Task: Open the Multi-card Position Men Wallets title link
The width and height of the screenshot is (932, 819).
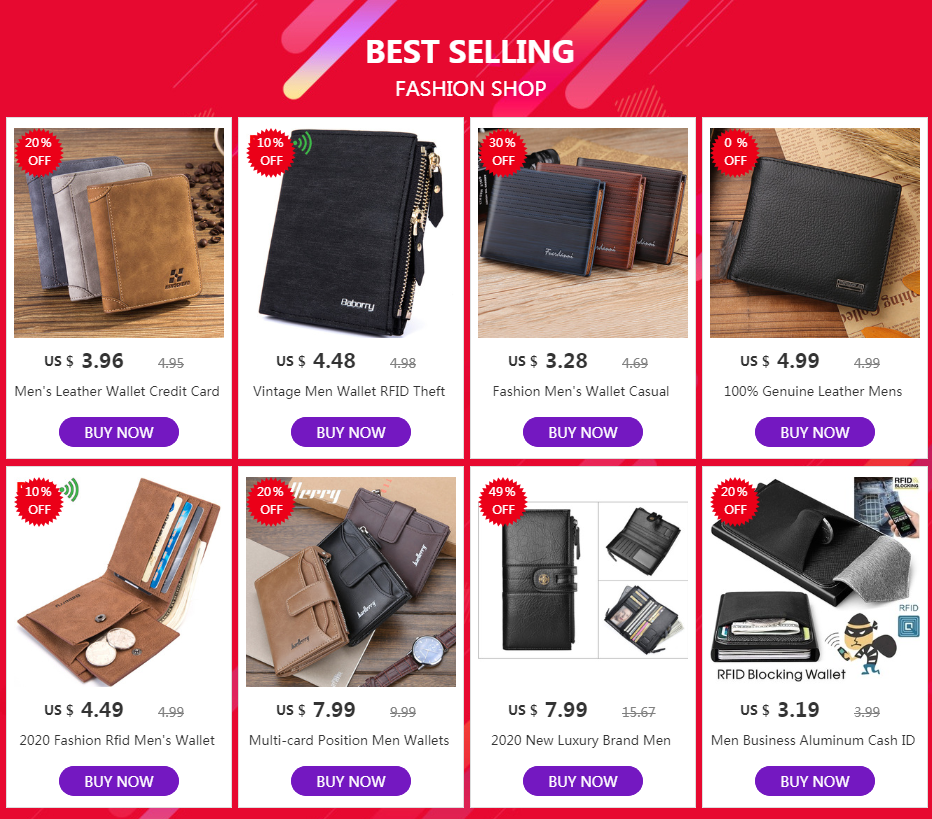Action: 349,741
